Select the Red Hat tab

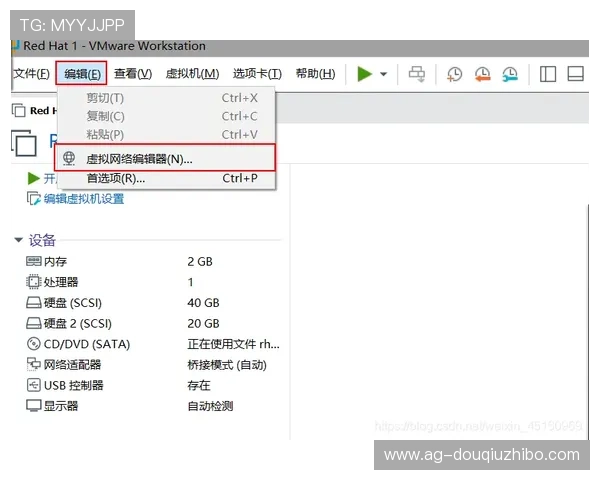34,111
